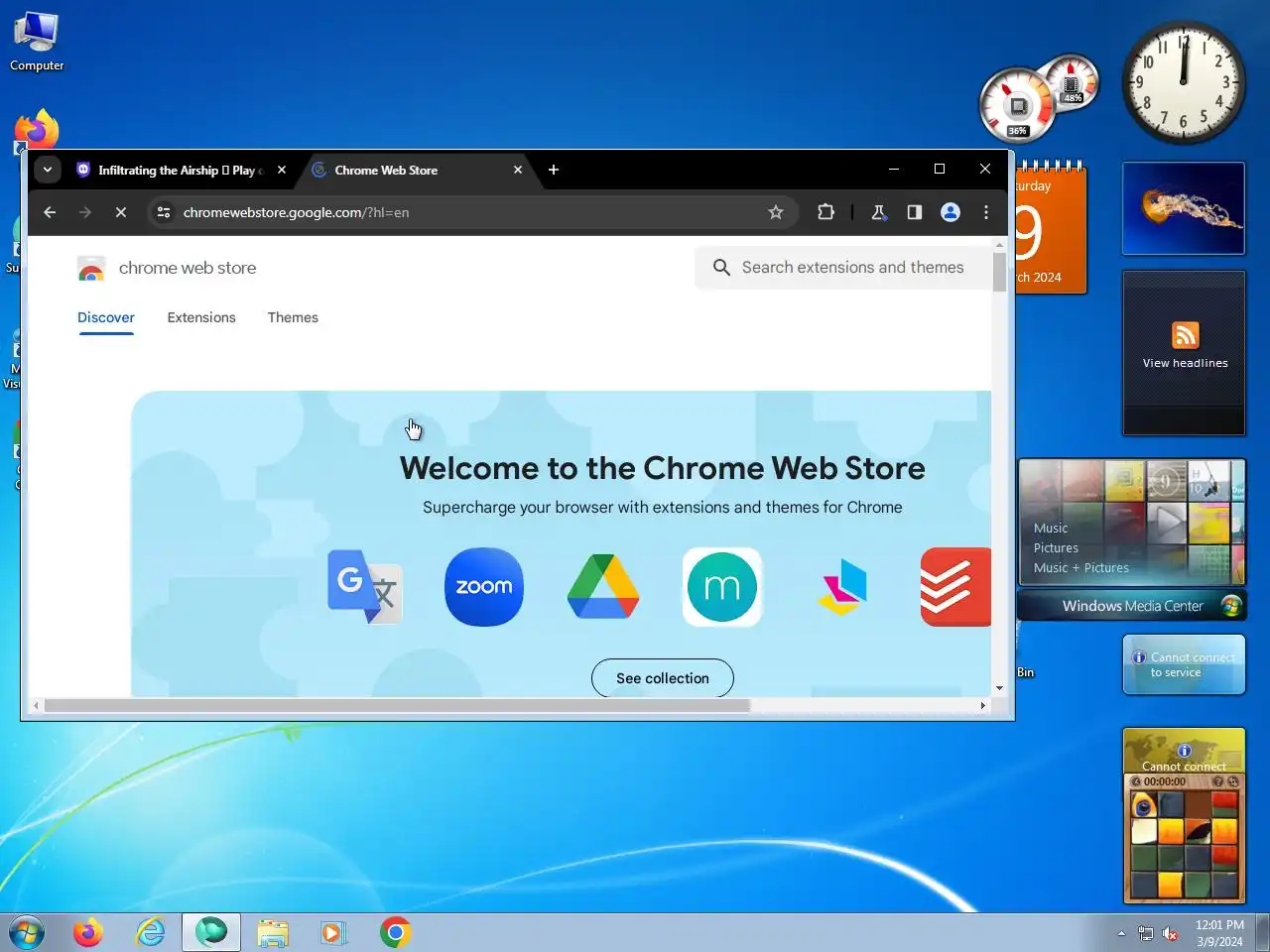The width and height of the screenshot is (1270, 952).
Task: Toggle the Chrome side panel
Action: click(x=914, y=212)
